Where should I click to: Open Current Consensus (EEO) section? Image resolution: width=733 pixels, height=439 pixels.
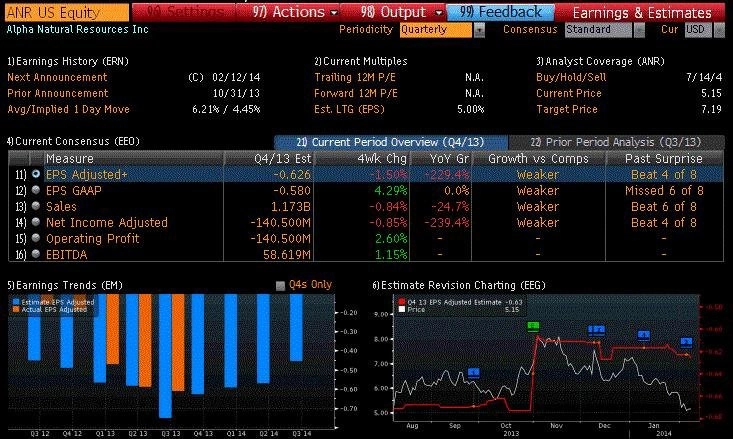coord(73,141)
